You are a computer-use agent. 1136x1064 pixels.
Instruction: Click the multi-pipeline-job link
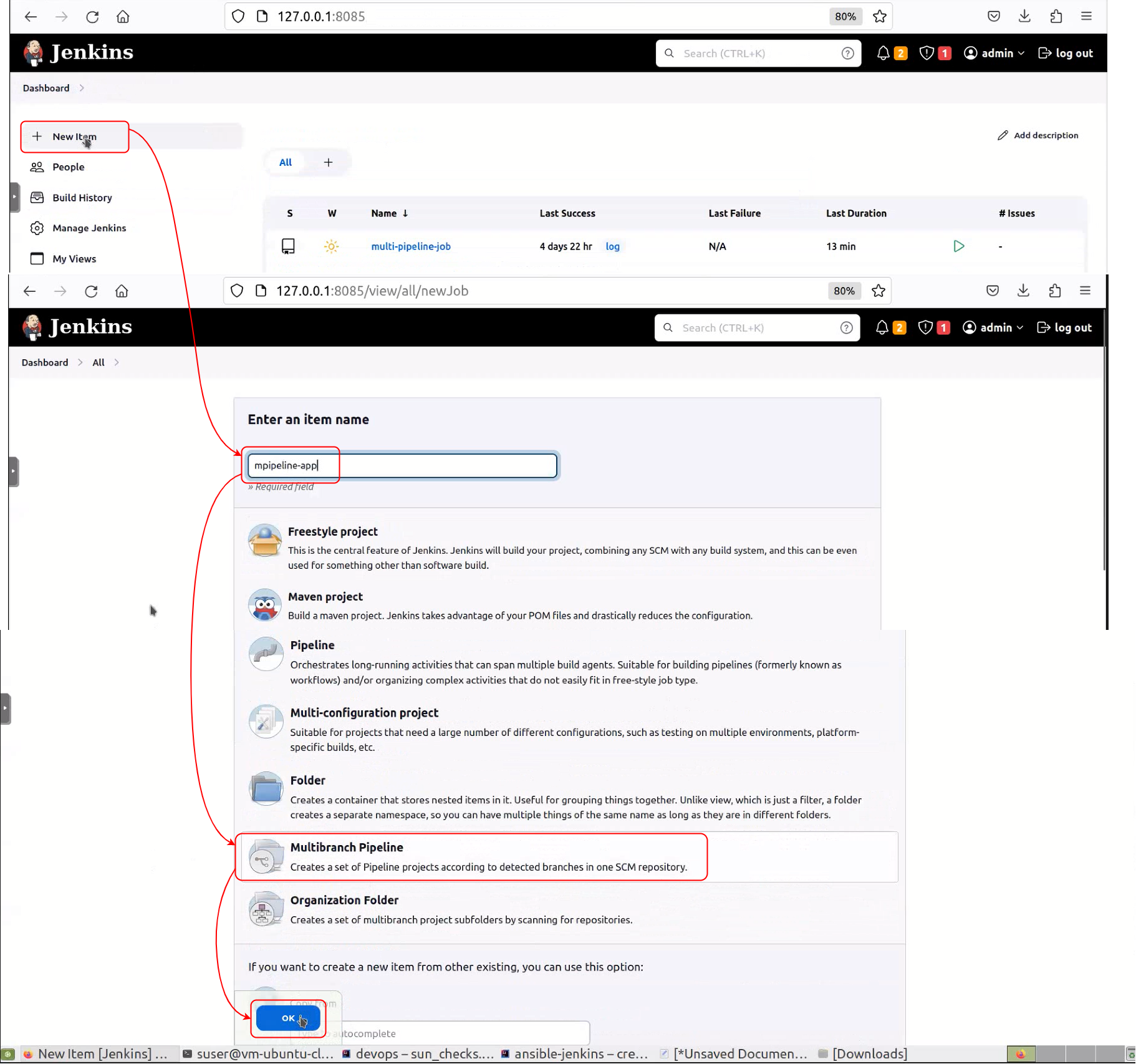[x=410, y=246]
